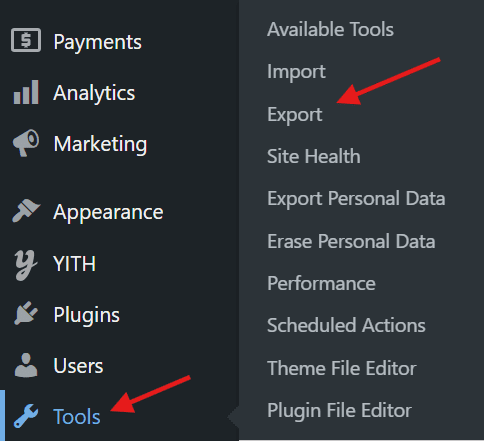Go to Performance settings
This screenshot has width=484, height=441.
321,284
